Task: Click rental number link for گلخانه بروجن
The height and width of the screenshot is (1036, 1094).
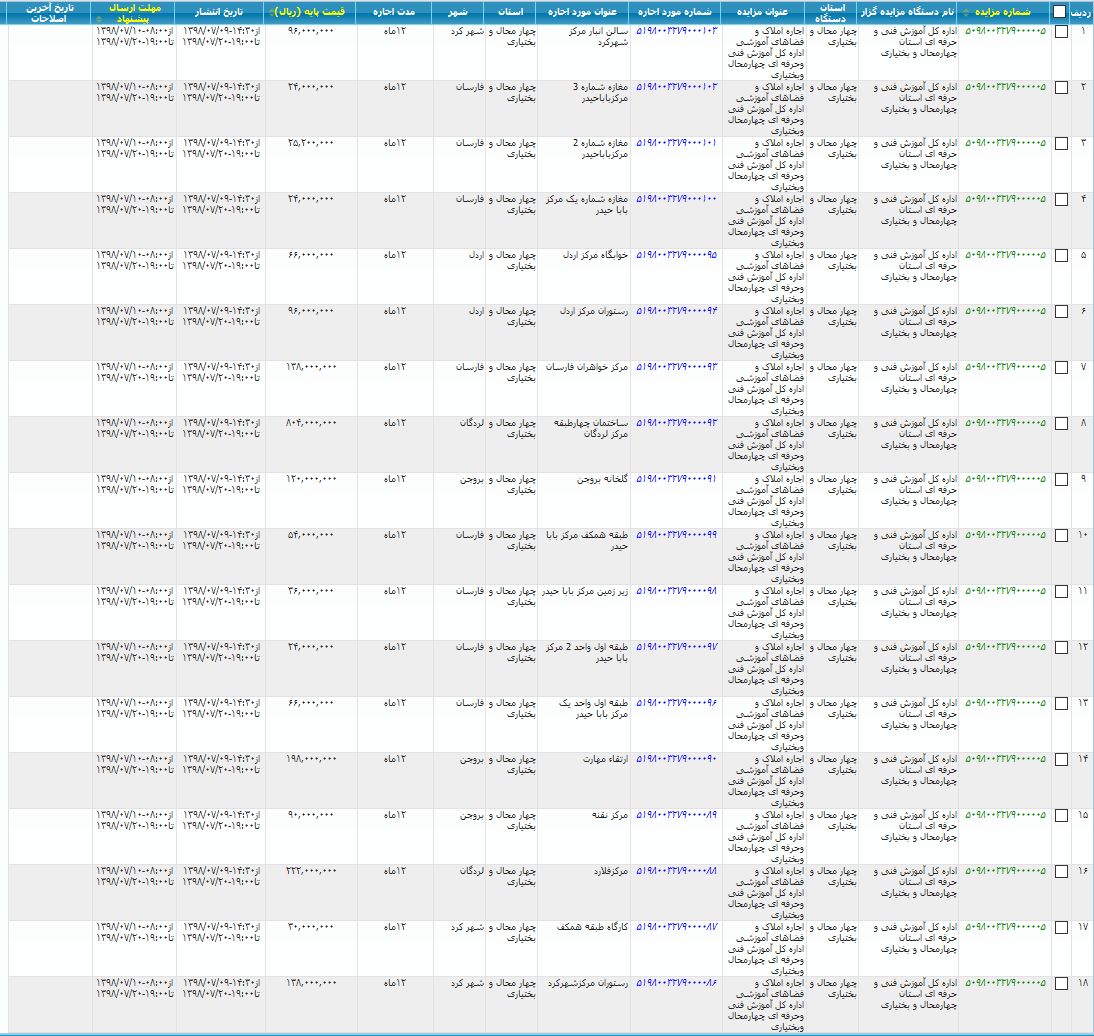Action: pos(677,479)
